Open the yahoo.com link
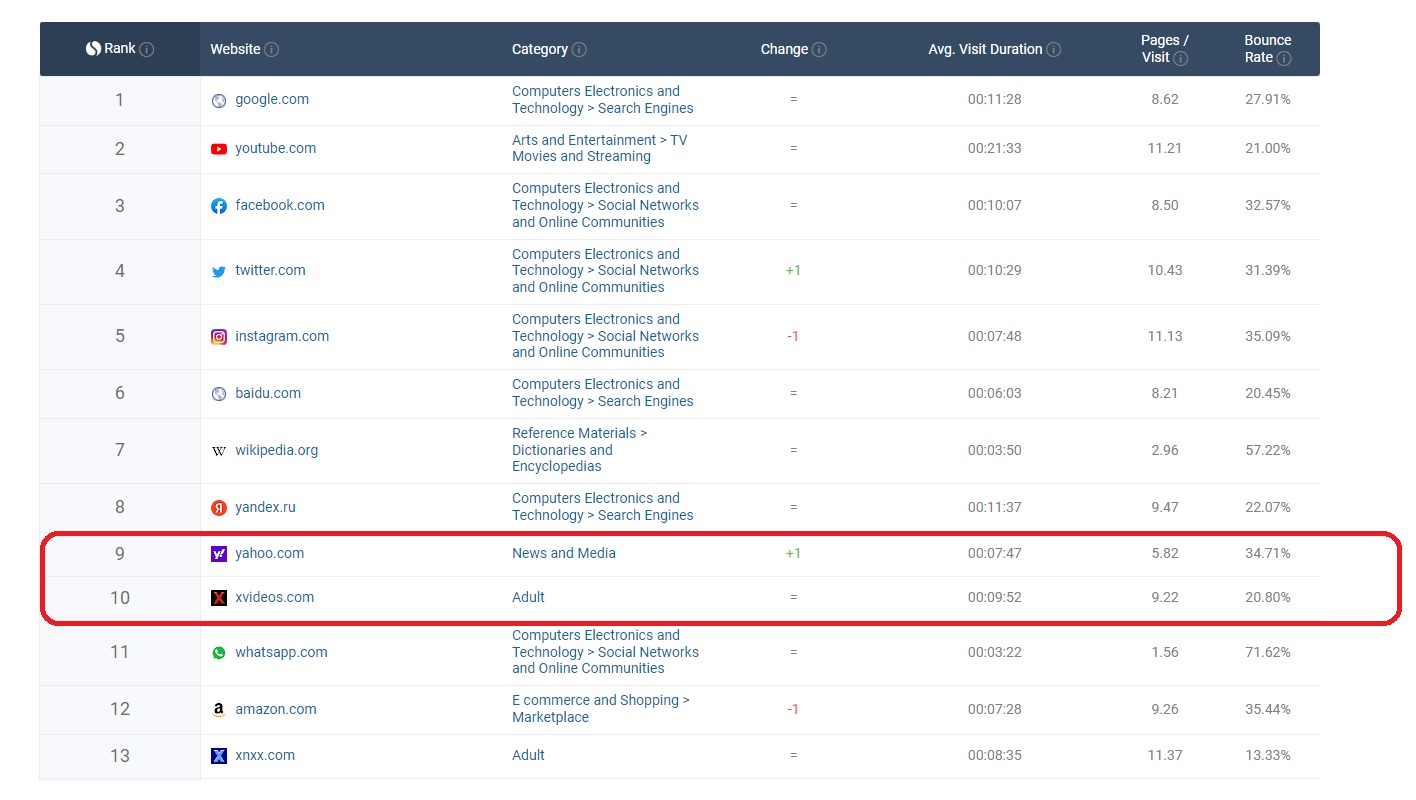 [270, 554]
